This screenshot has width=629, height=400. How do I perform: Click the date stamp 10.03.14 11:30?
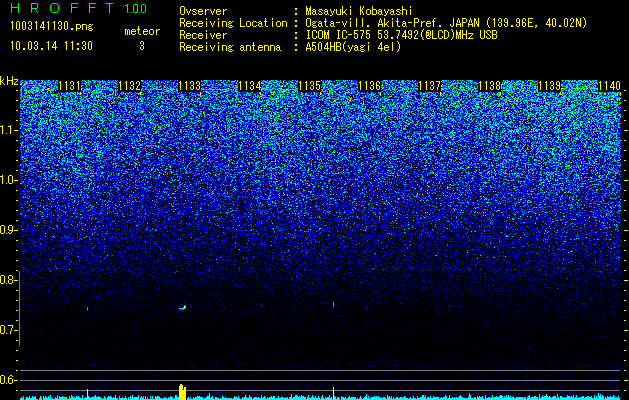pyautogui.click(x=51, y=46)
